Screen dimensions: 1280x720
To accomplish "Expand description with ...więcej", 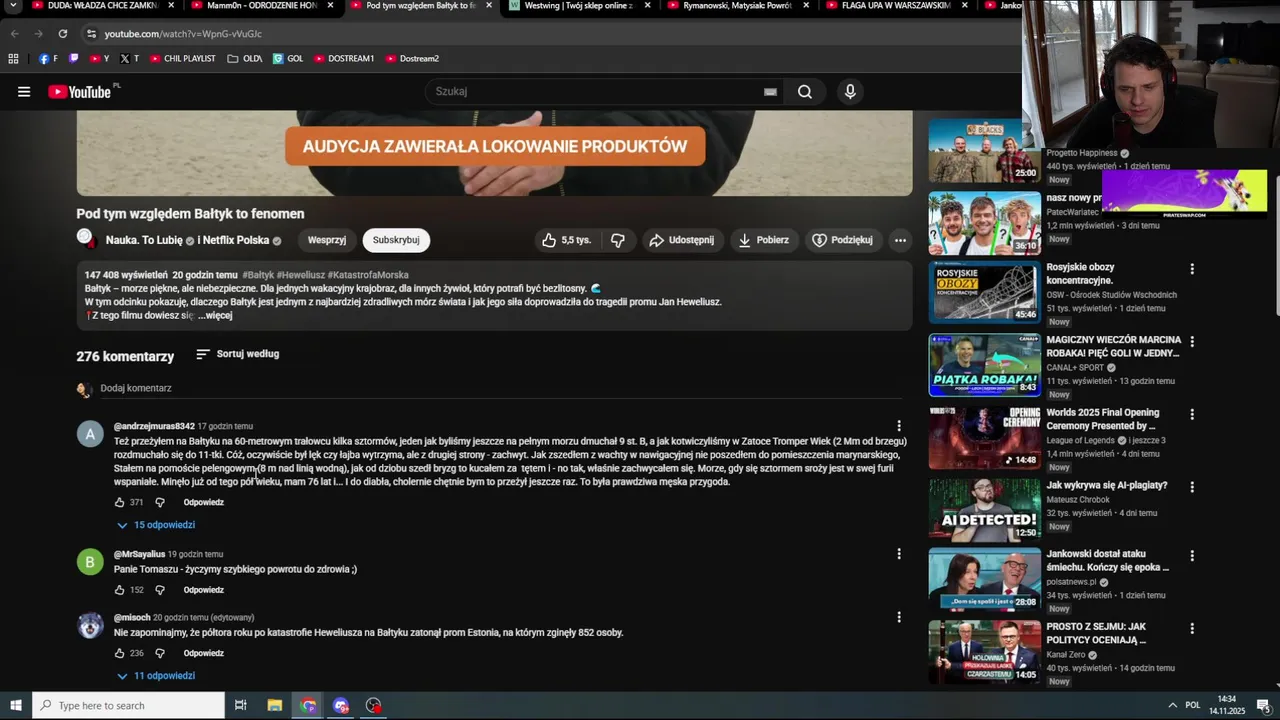I will tap(215, 315).
